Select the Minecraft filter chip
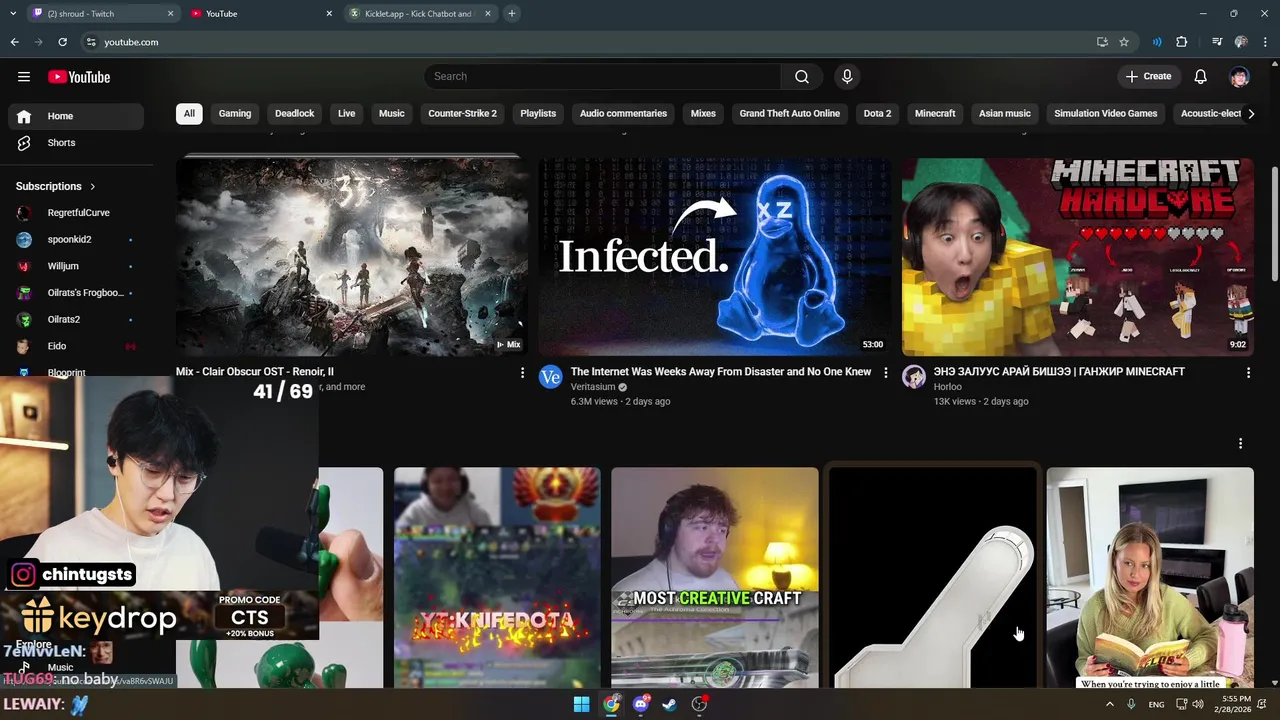 pos(935,114)
